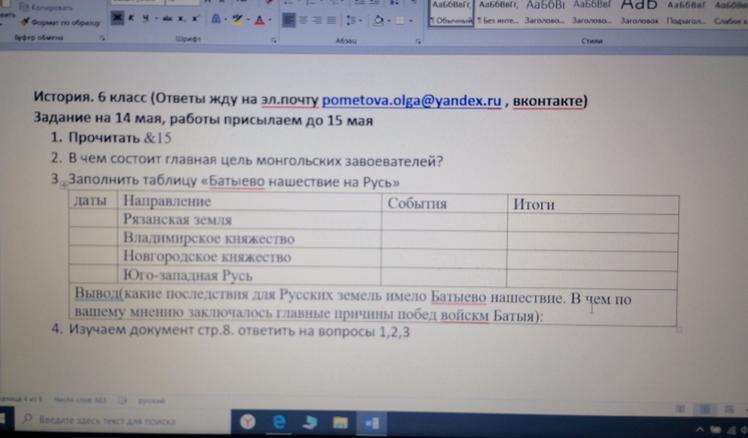Open line spacing options
The image size is (748, 438).
point(351,21)
